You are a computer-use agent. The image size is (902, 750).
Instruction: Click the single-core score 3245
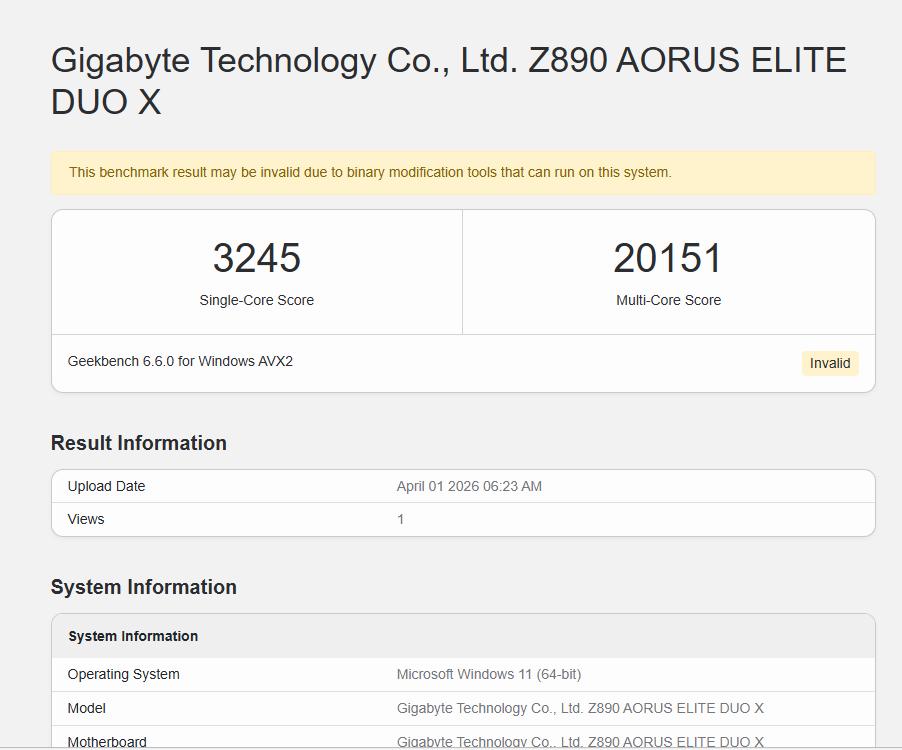click(256, 258)
